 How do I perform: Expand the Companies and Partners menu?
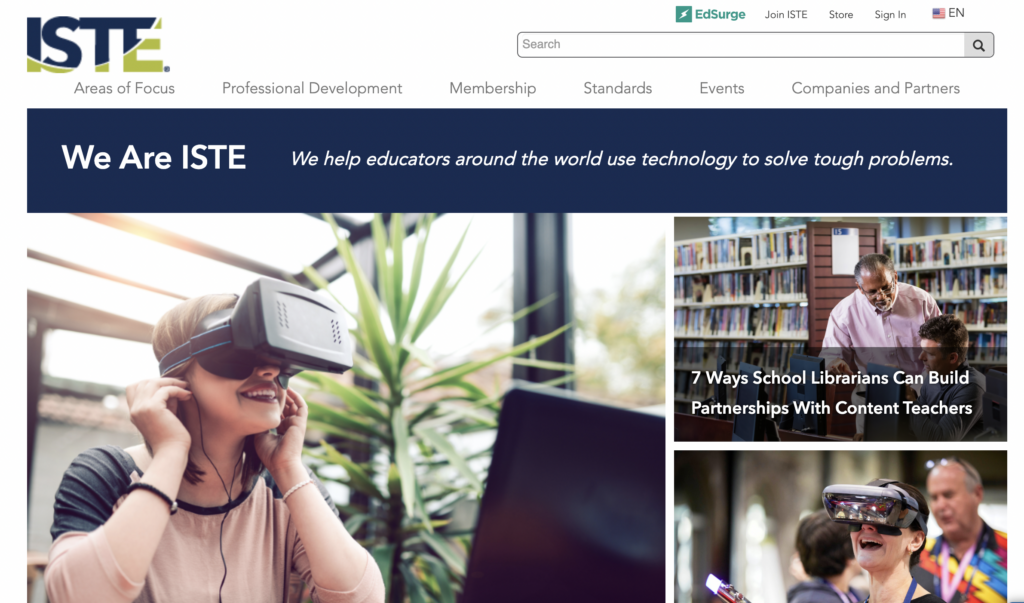pos(876,88)
